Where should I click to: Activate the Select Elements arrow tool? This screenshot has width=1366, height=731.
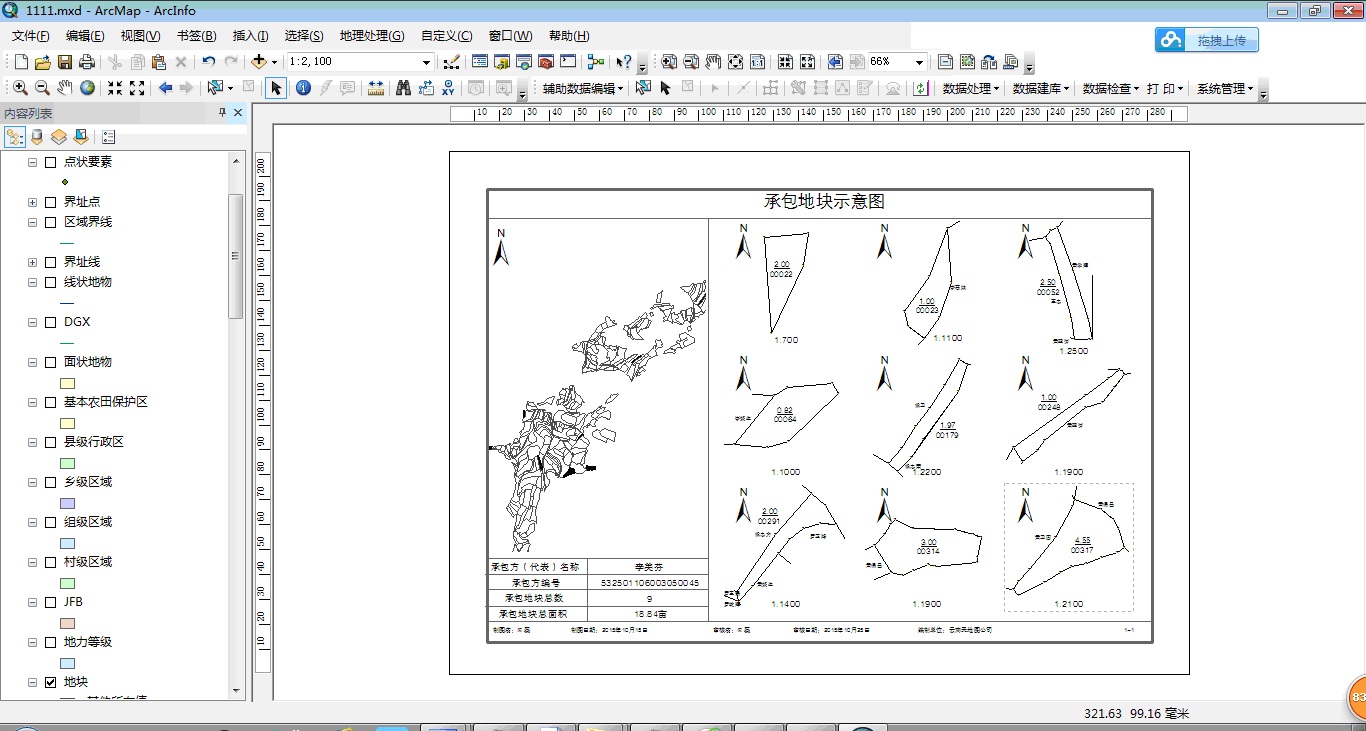[x=276, y=88]
